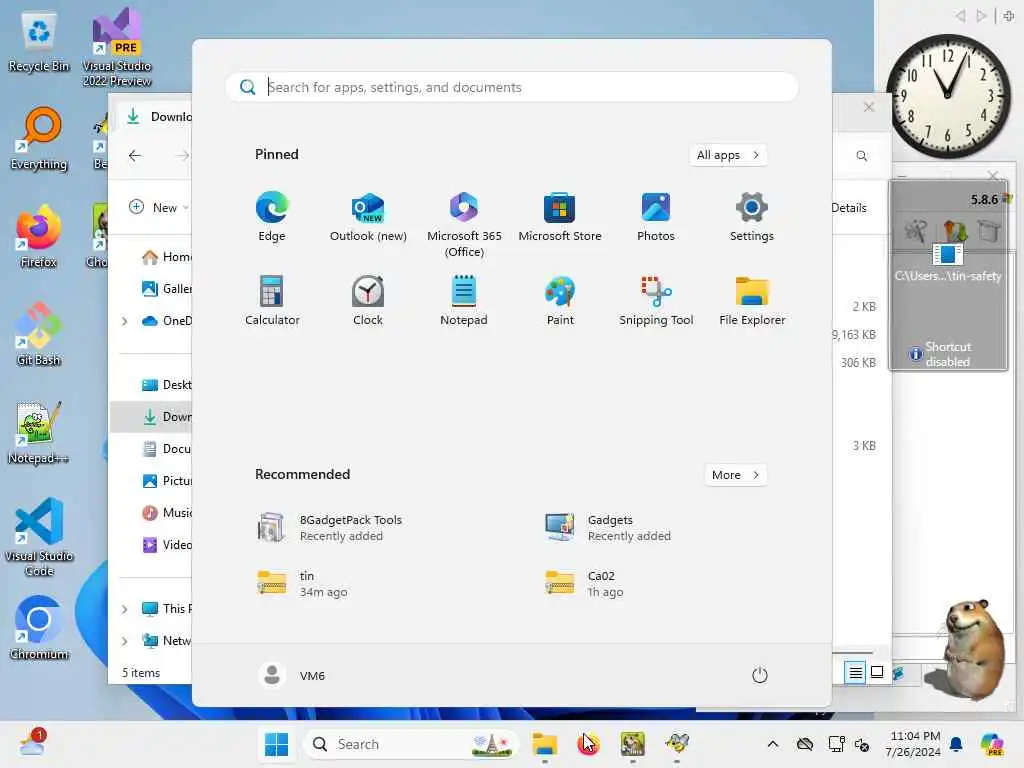Open Microsoft 365 (Office) app
The height and width of the screenshot is (768, 1024).
click(x=464, y=225)
